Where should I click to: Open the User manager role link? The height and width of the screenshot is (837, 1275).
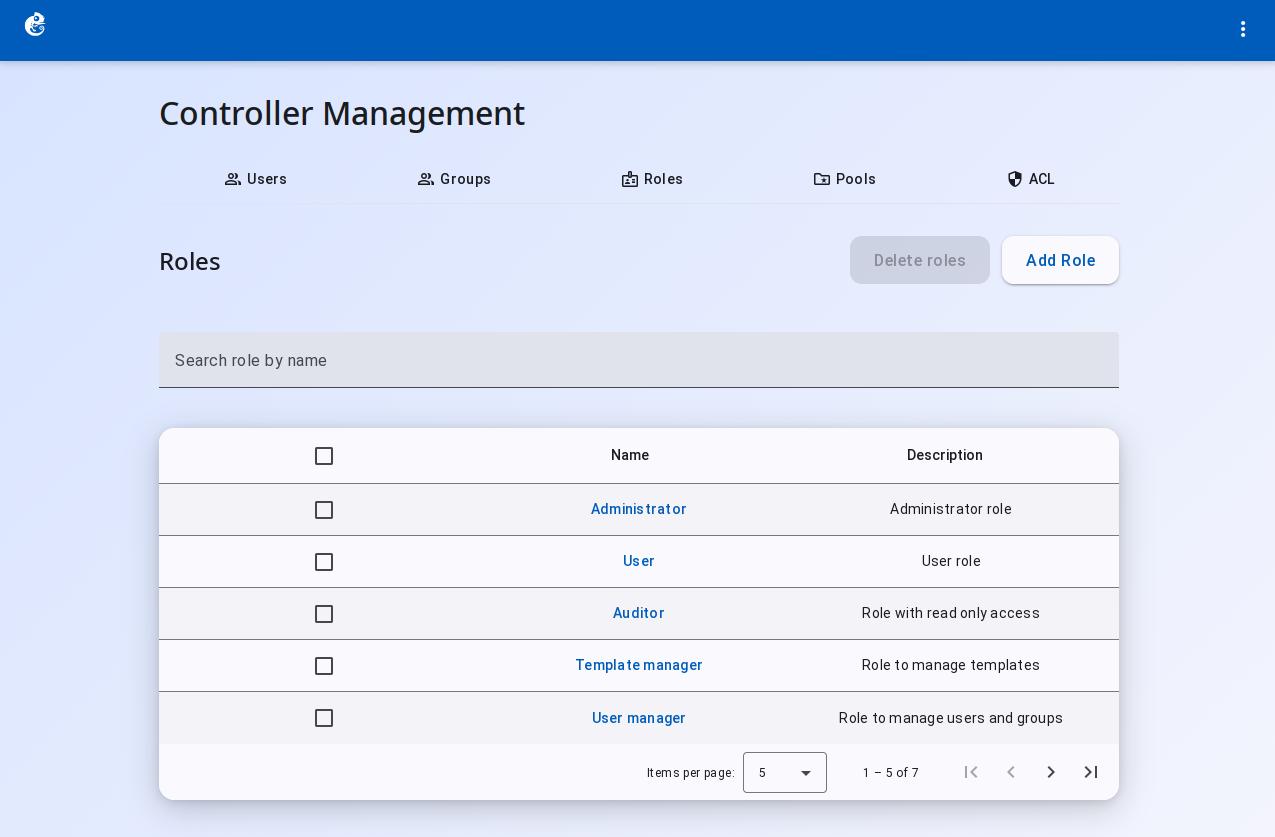(x=639, y=718)
